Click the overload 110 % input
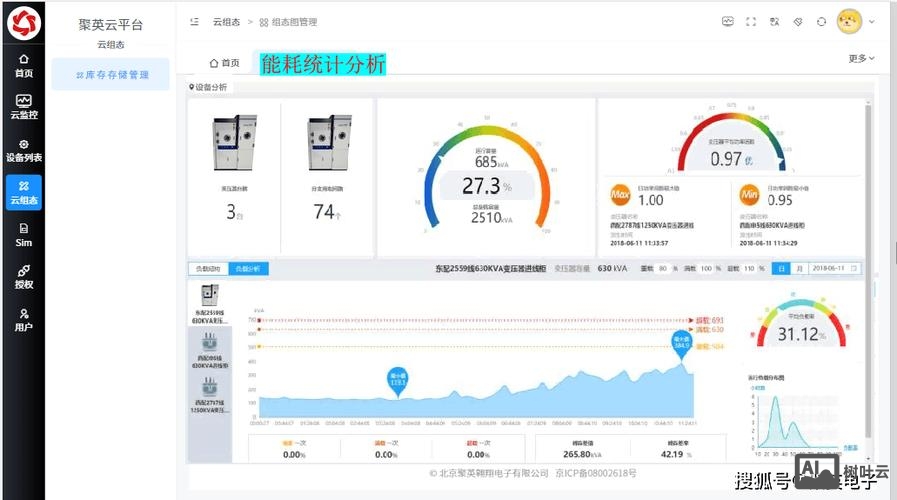The width and height of the screenshot is (897, 500). tap(749, 268)
